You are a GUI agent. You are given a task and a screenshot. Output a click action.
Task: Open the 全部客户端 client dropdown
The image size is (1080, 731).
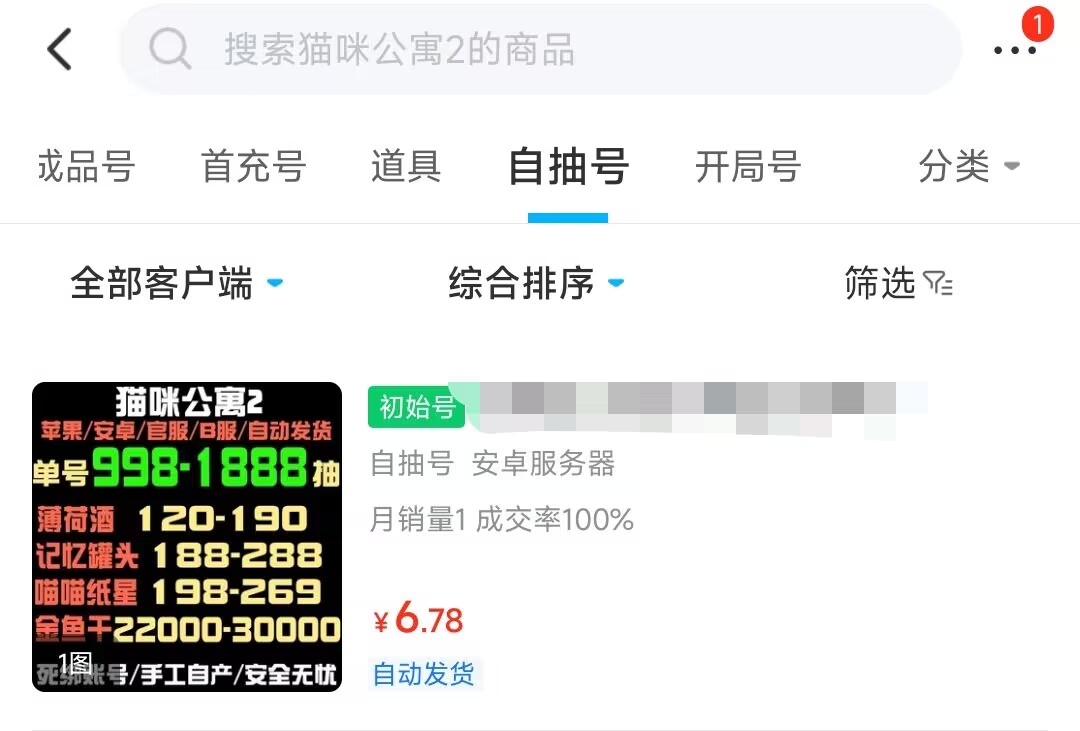(x=177, y=283)
